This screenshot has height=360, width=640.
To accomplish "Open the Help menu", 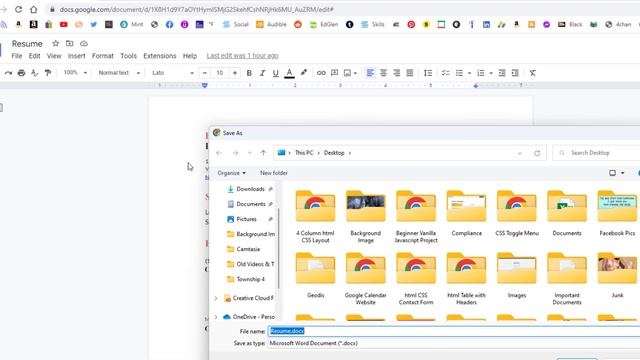I will pos(189,56).
